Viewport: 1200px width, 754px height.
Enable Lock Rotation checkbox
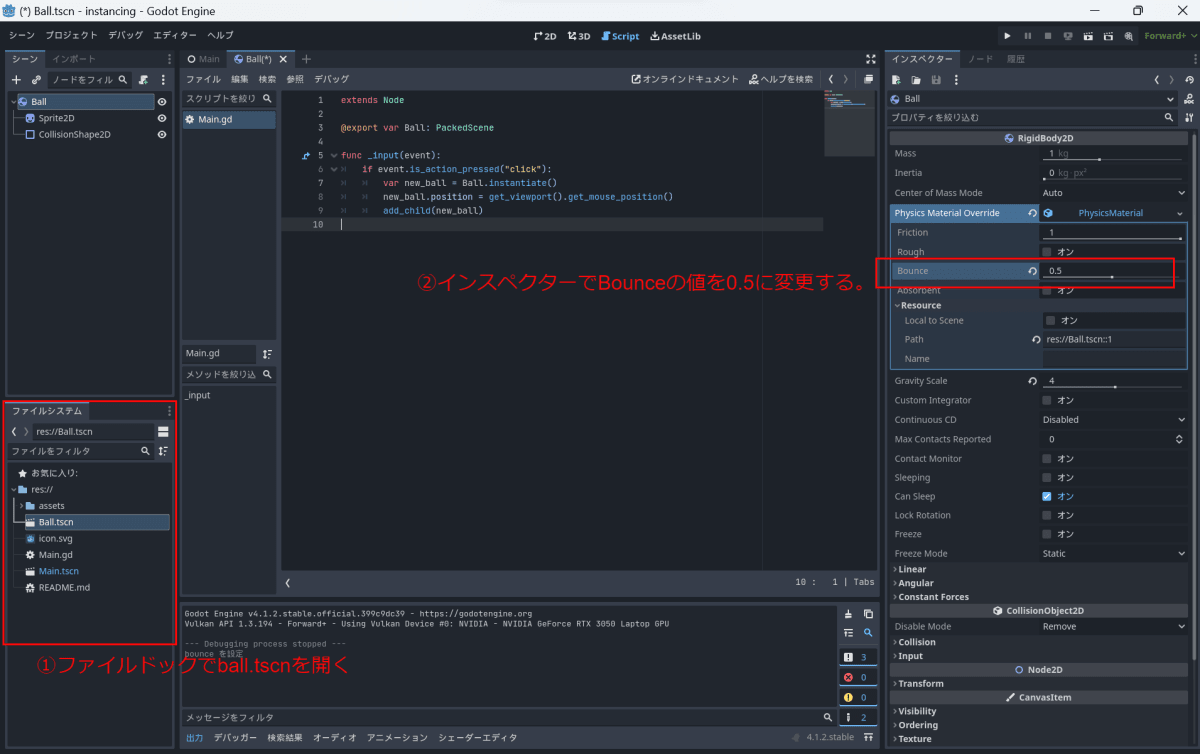pyautogui.click(x=1047, y=515)
